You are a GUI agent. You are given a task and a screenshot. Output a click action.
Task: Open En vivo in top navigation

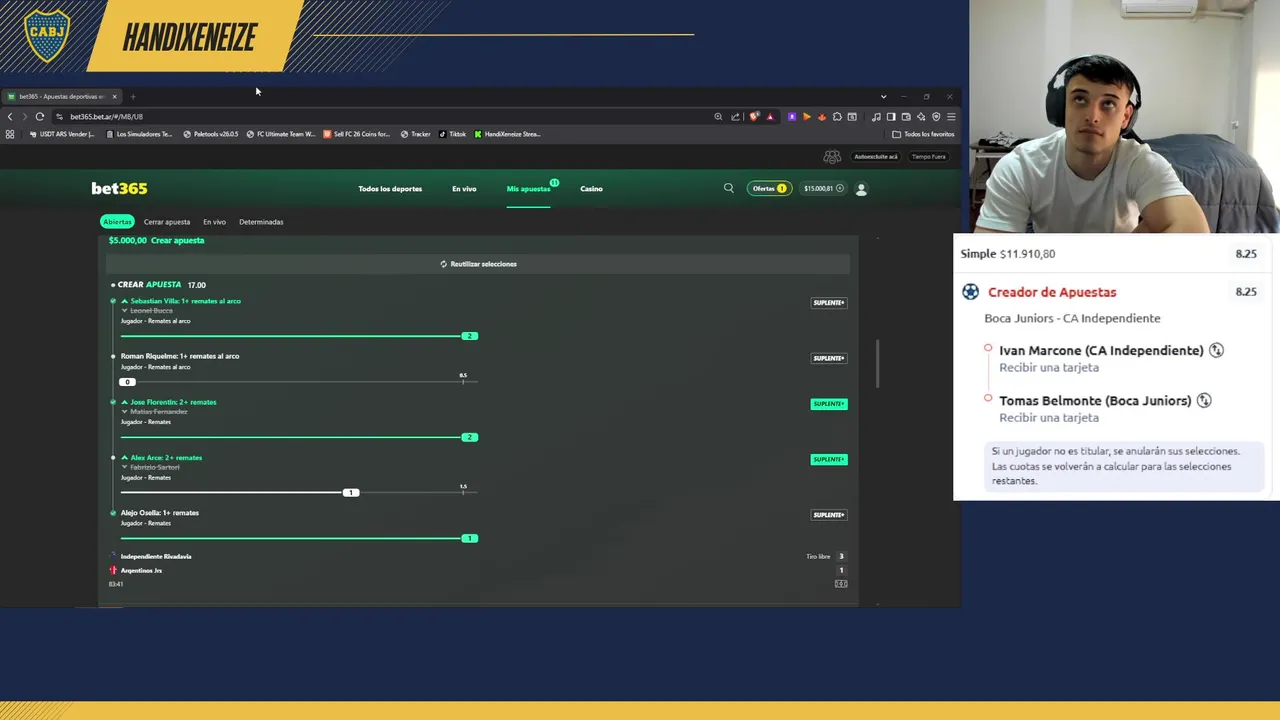tap(464, 189)
